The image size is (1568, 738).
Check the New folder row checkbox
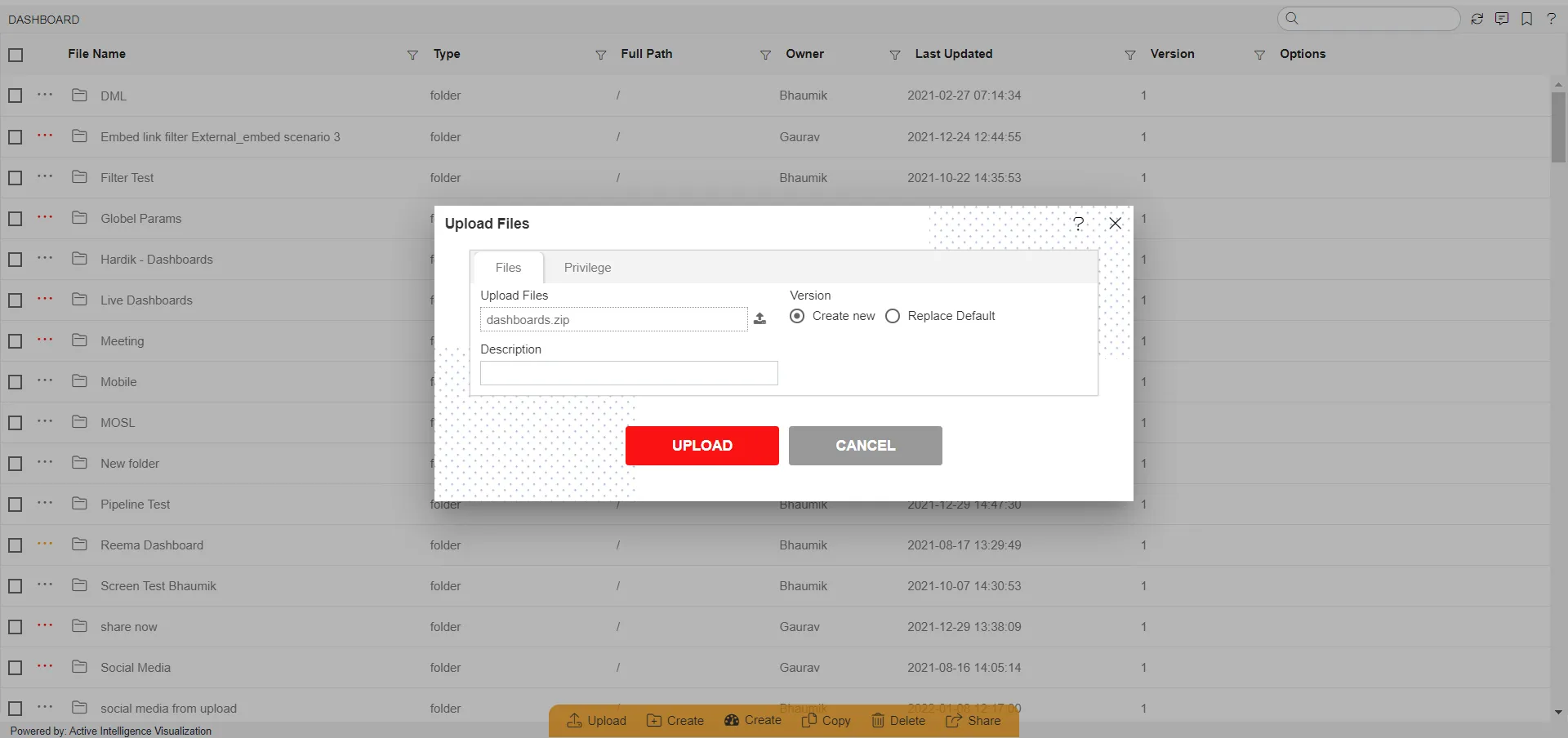16,463
